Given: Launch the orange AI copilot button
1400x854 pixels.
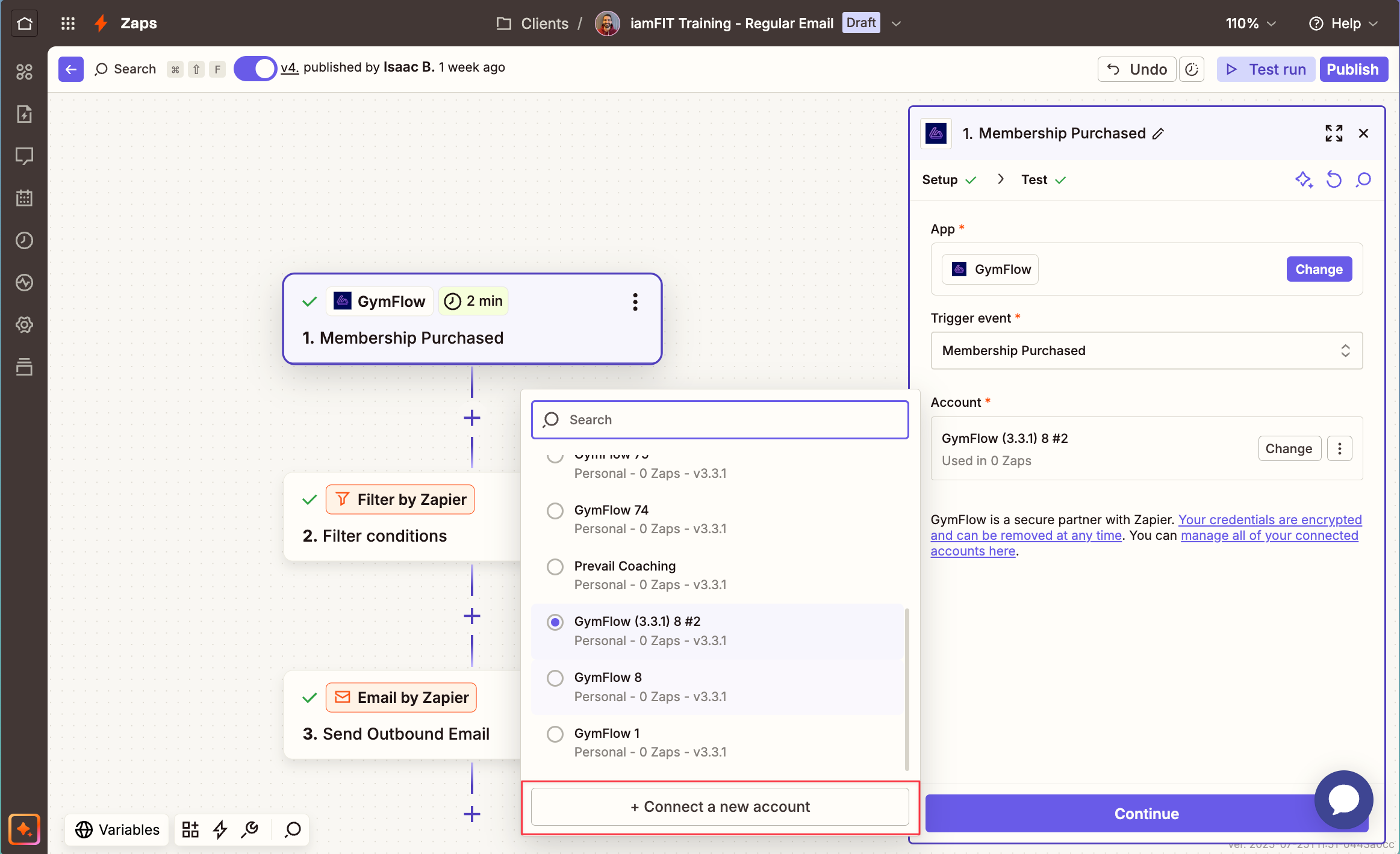Looking at the screenshot, I should (25, 829).
